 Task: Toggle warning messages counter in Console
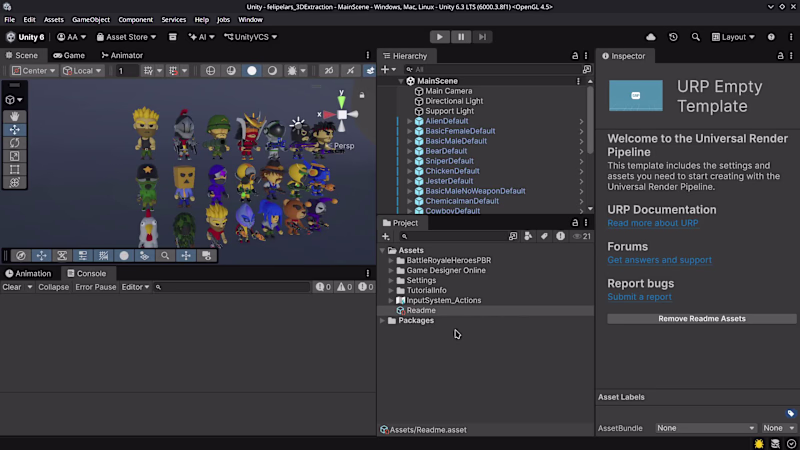344,287
